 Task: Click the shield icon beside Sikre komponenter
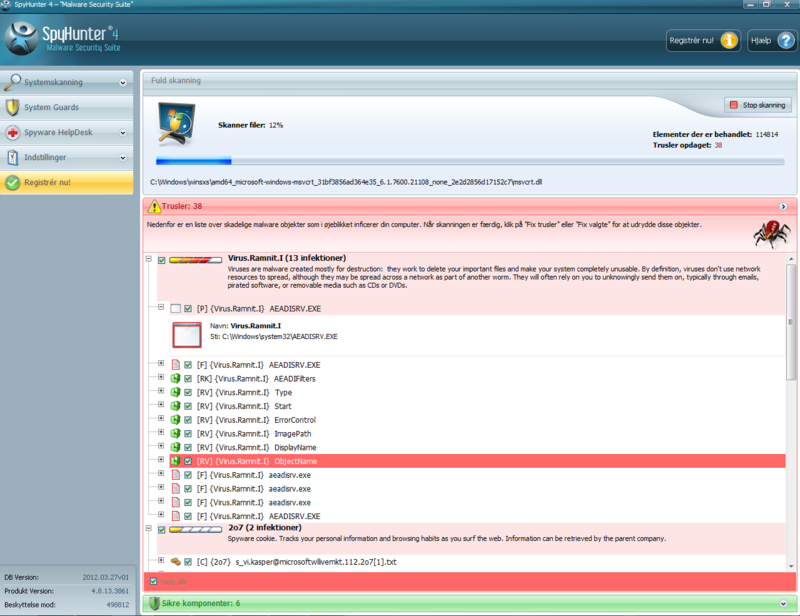pyautogui.click(x=154, y=603)
